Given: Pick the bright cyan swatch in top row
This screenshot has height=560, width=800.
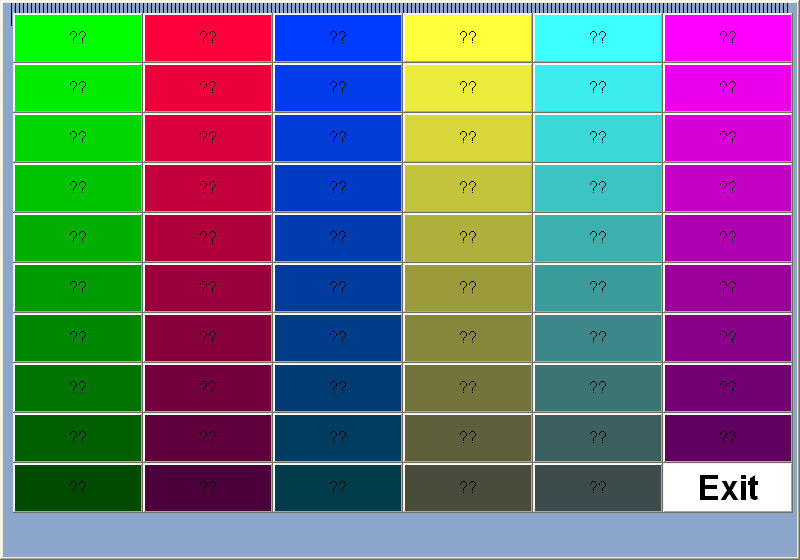Looking at the screenshot, I should click(598, 38).
